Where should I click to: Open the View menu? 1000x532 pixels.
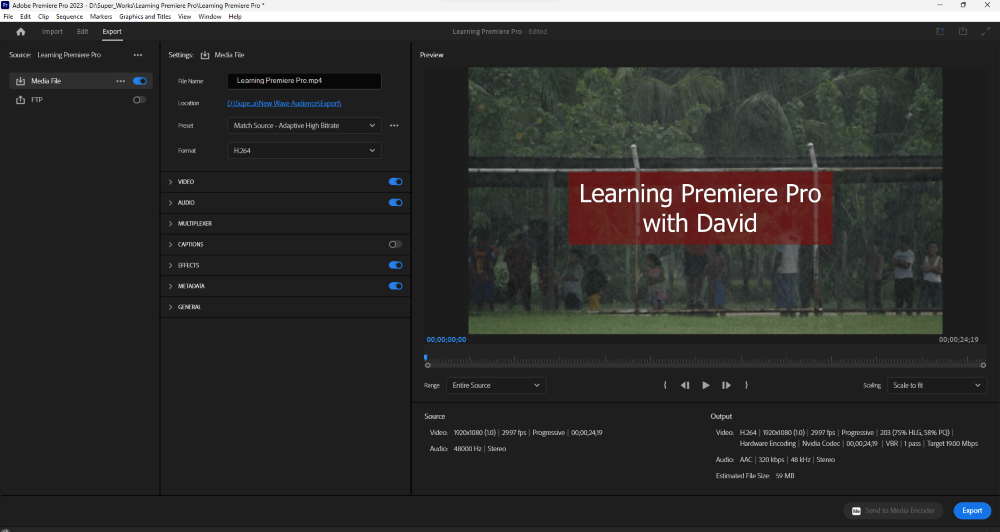(184, 17)
